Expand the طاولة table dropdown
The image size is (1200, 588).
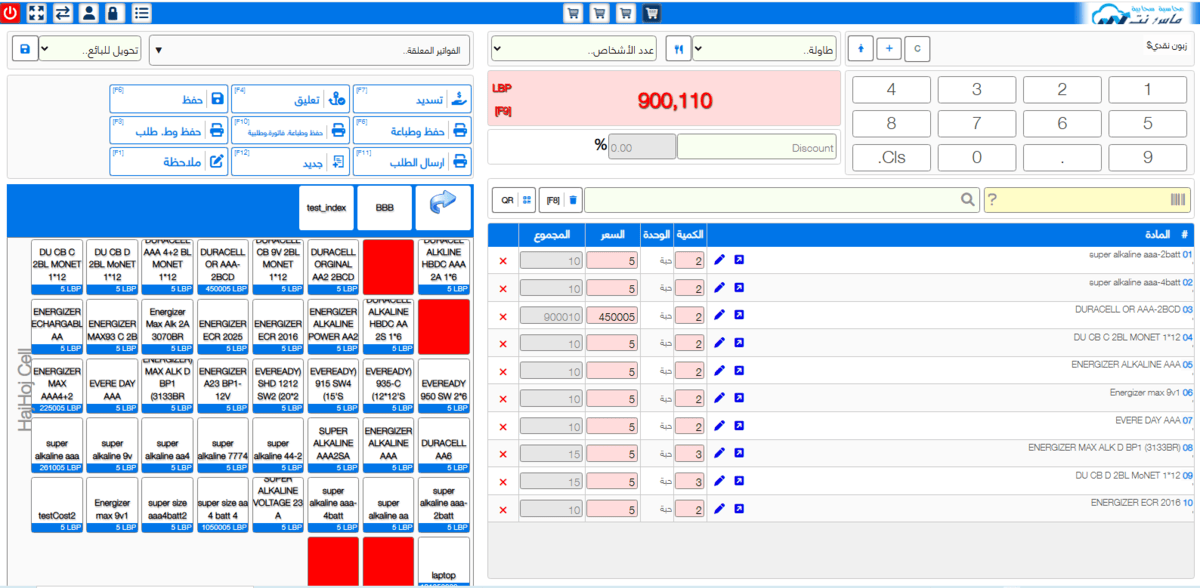click(767, 48)
